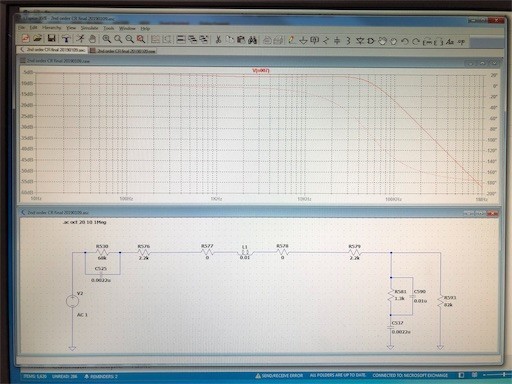Select the Draw Wire pencil tool
Image resolution: width=512 pixels, height=384 pixels.
291,40
